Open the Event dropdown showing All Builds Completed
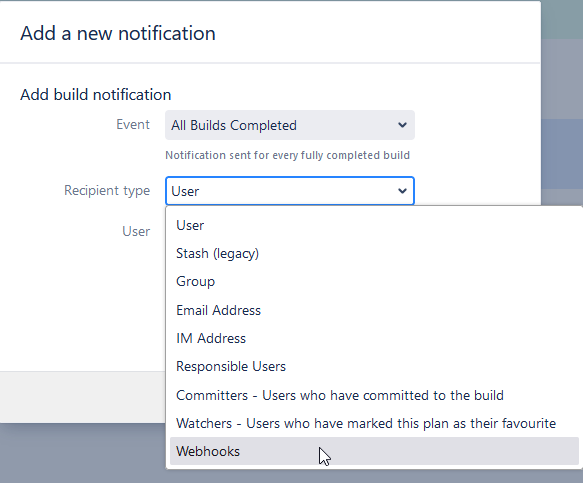The height and width of the screenshot is (483, 583). [x=290, y=125]
